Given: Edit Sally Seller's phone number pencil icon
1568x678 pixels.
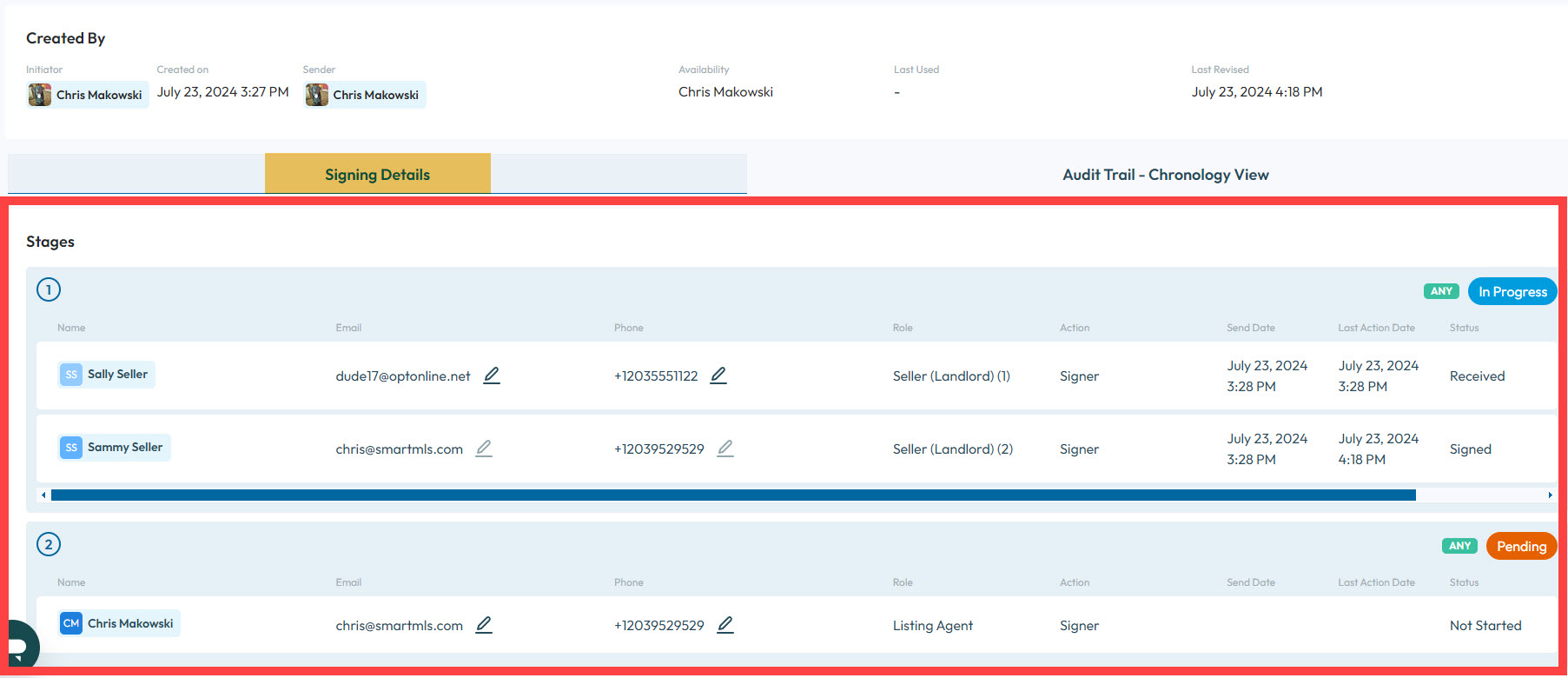Looking at the screenshot, I should (x=718, y=376).
